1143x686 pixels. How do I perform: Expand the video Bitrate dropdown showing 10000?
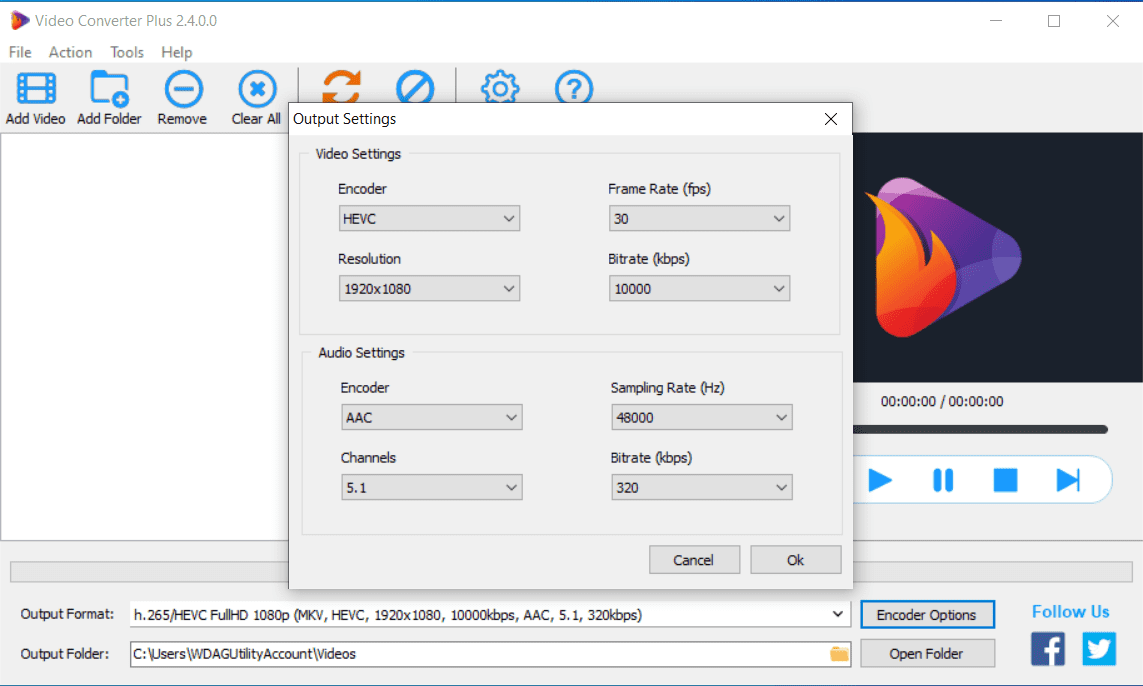click(x=700, y=289)
